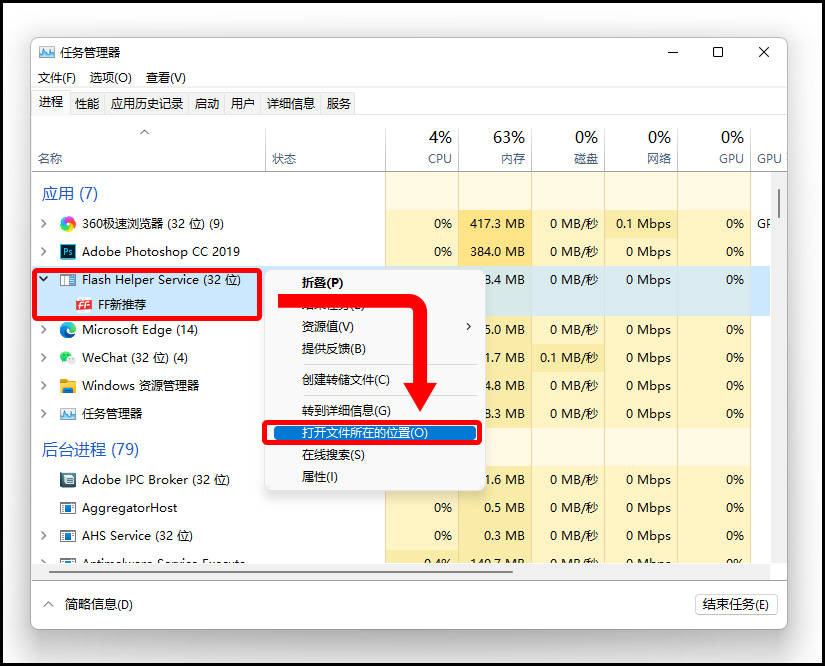Image resolution: width=825 pixels, height=666 pixels.
Task: Open the 选项(O) menu
Action: click(x=110, y=78)
